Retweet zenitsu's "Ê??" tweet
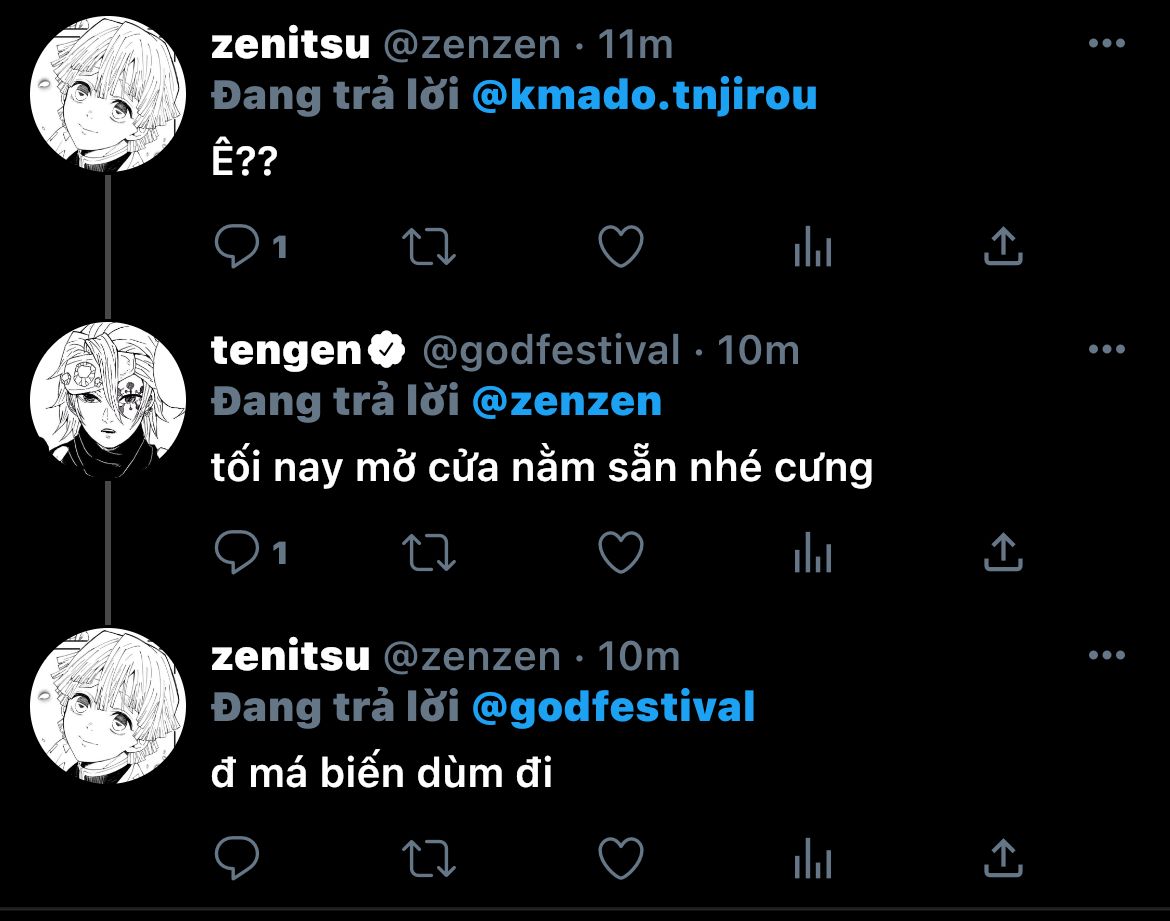The width and height of the screenshot is (1170, 921). [x=429, y=247]
